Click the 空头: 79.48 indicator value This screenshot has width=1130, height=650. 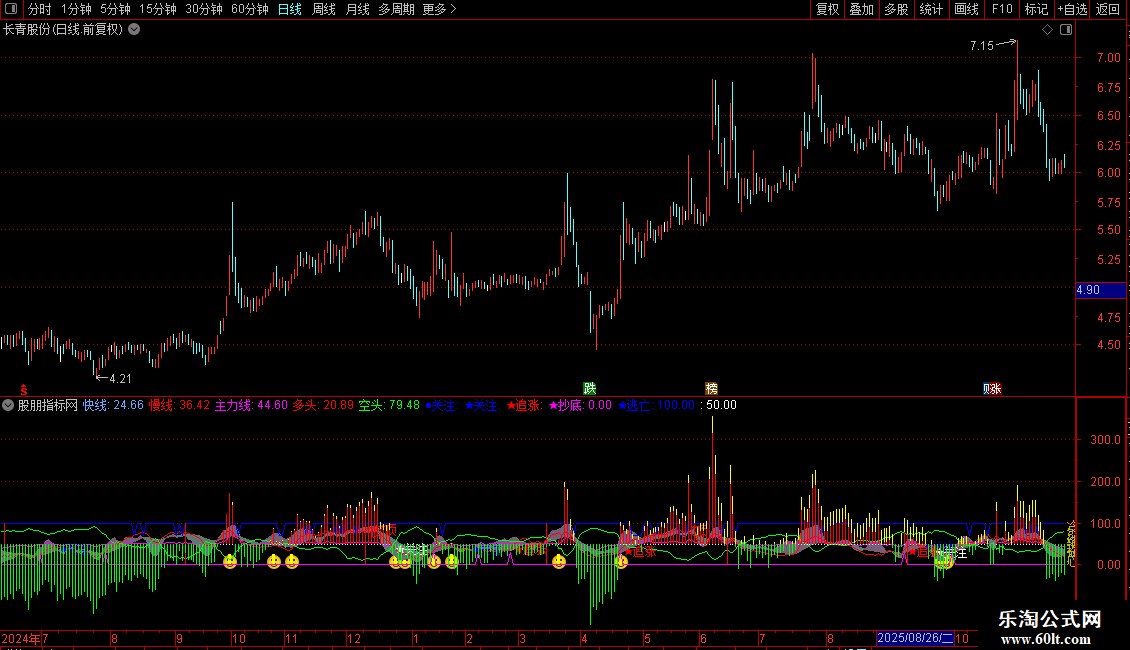click(389, 405)
